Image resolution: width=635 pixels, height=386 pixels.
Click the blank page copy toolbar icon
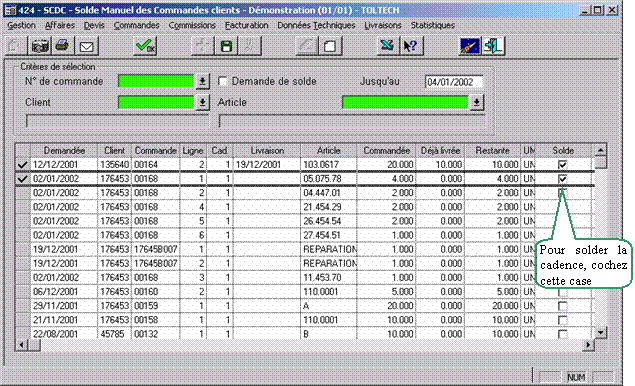coord(330,46)
